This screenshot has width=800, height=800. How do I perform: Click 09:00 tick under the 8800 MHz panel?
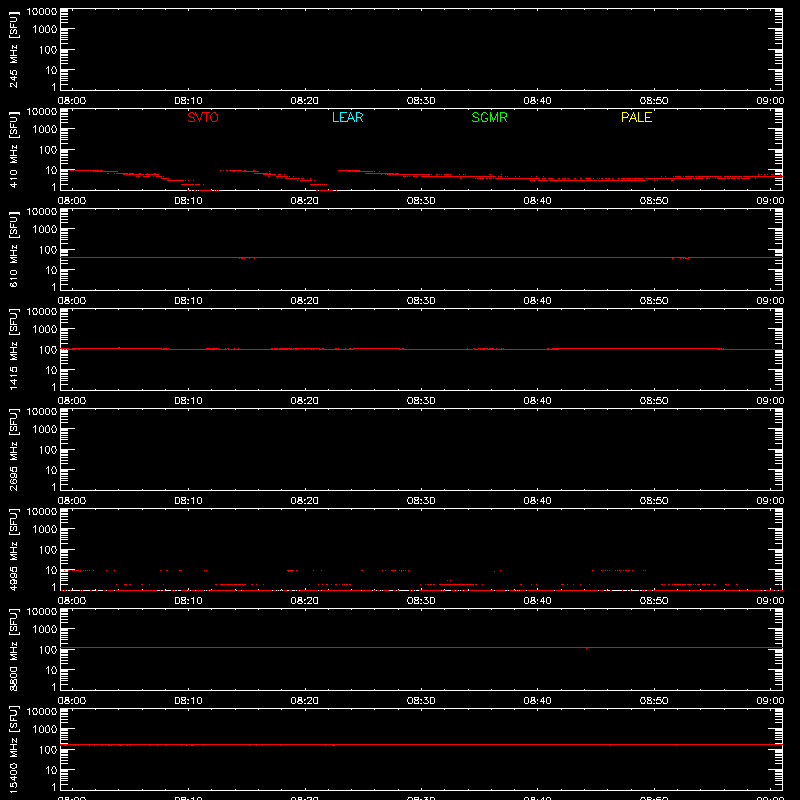click(770, 701)
